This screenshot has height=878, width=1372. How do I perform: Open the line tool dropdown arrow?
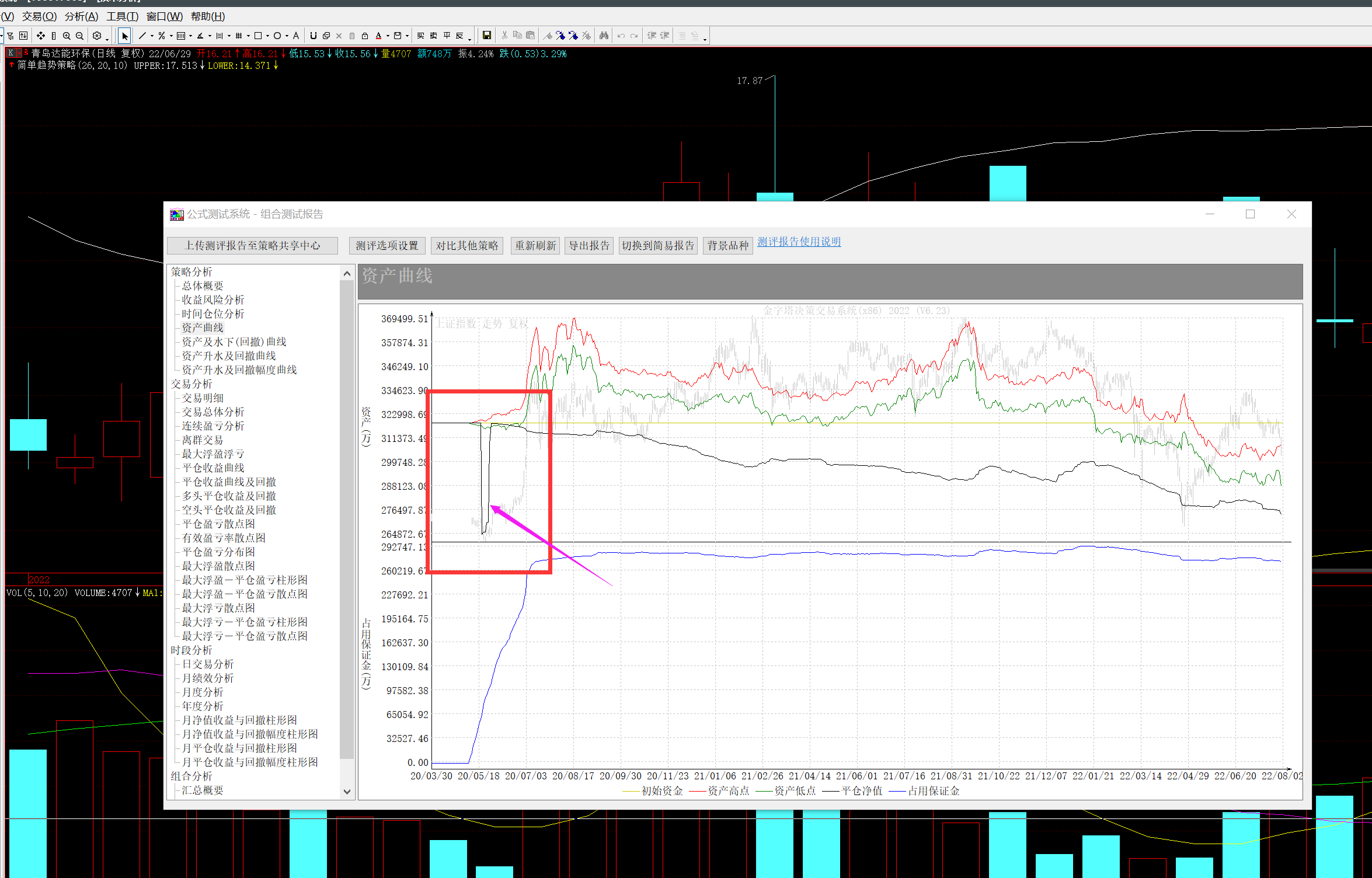tap(152, 36)
